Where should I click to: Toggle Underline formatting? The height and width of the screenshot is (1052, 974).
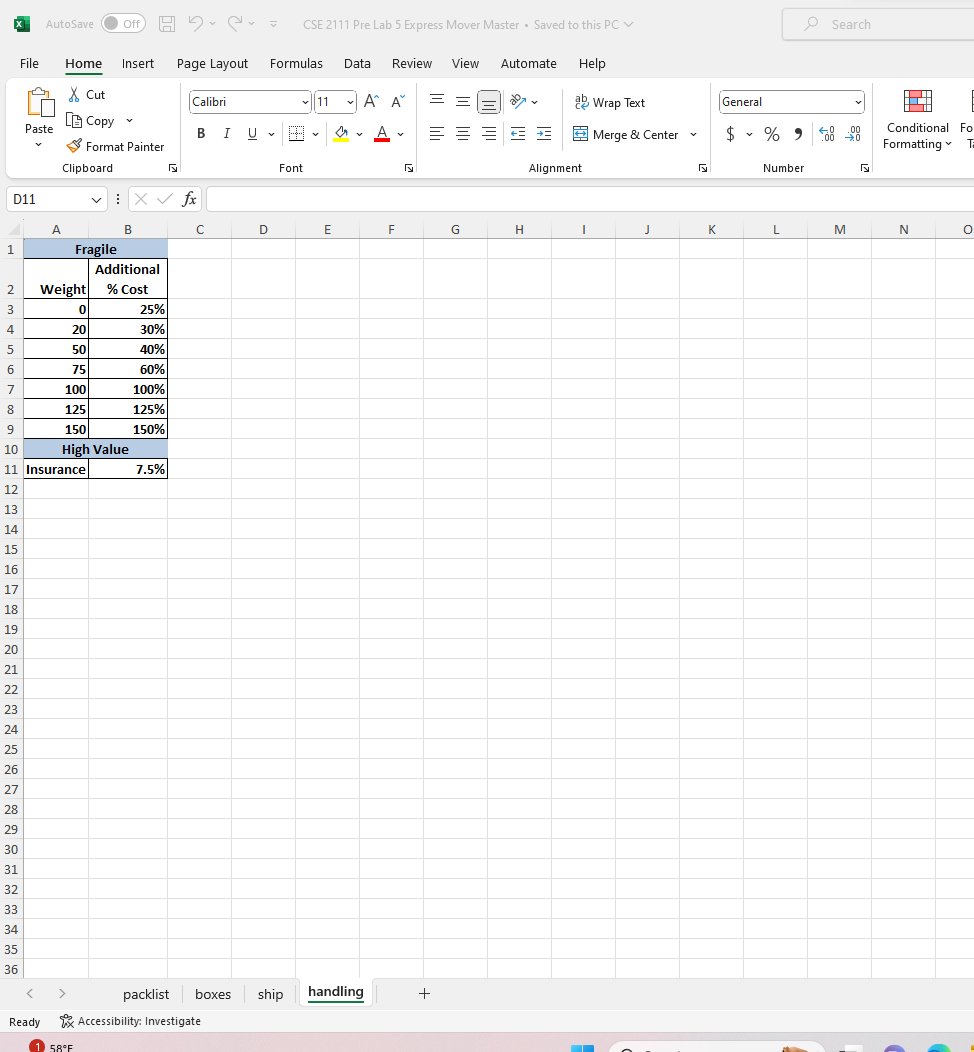(252, 134)
